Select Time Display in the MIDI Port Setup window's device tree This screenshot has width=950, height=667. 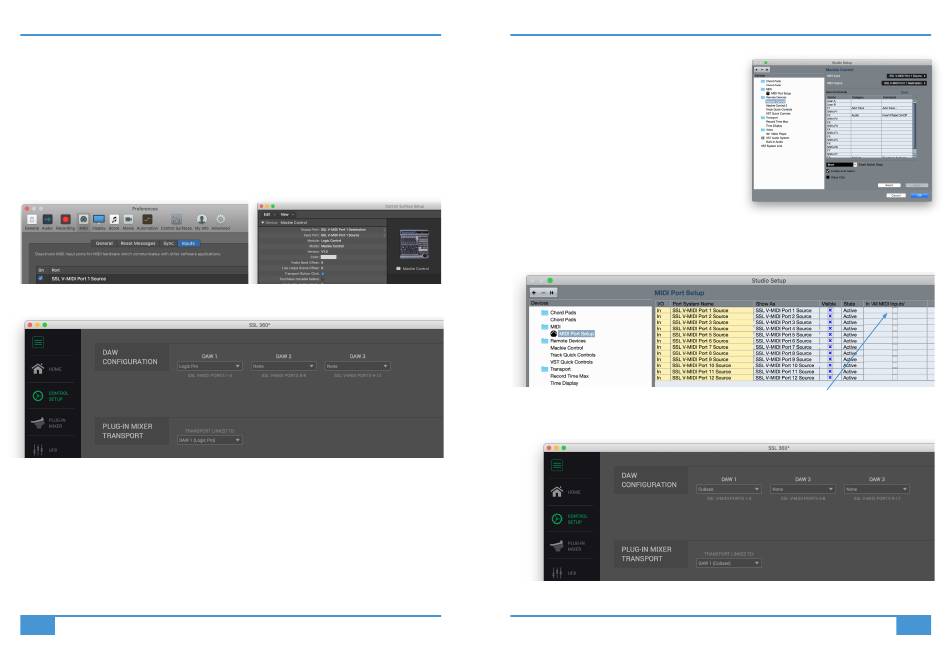pyautogui.click(x=564, y=383)
